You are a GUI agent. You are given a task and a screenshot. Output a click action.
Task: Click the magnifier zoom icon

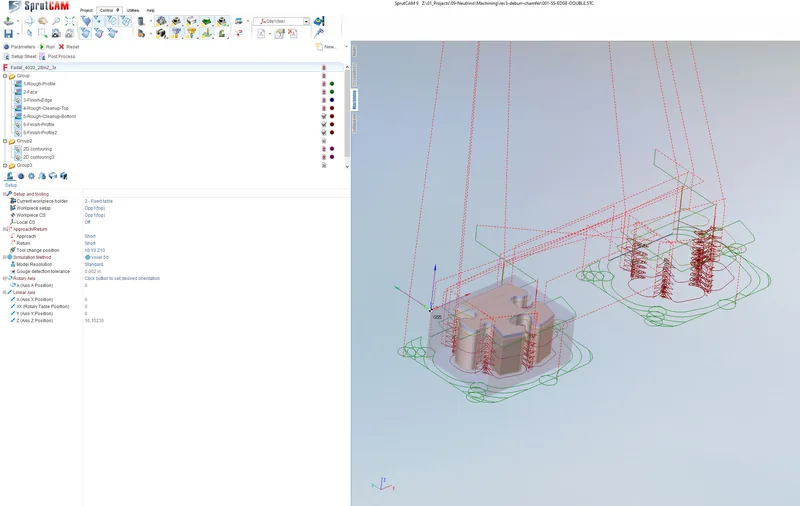coord(56,21)
